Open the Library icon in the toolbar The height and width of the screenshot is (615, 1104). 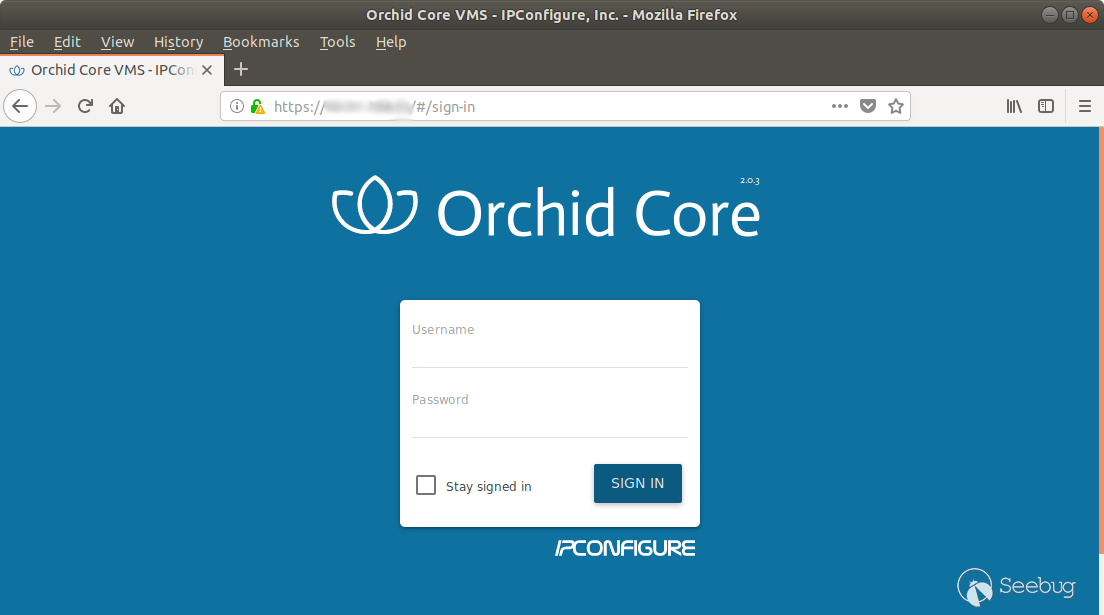(1014, 106)
